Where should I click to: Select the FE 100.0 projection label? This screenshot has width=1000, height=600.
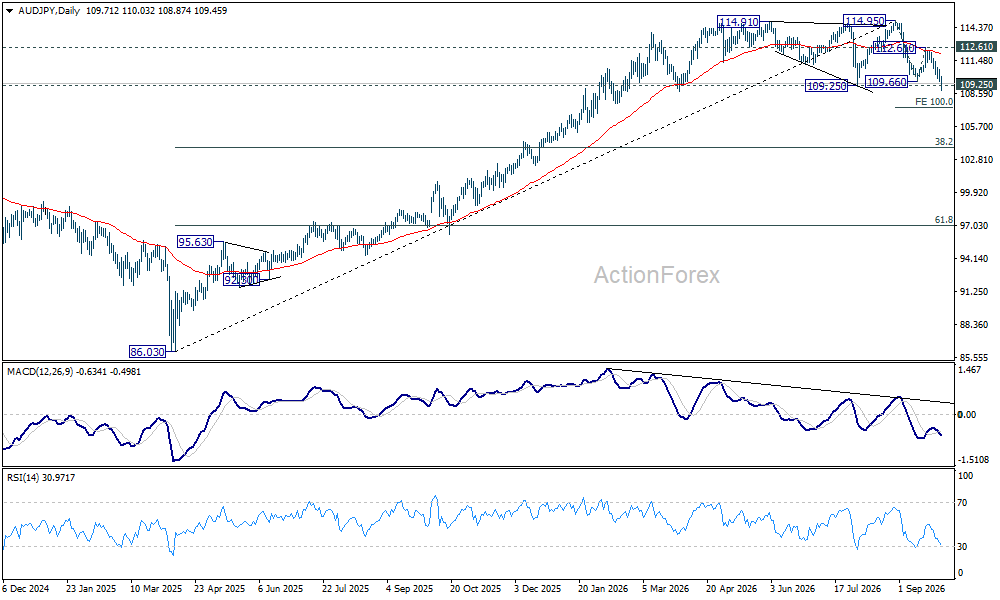click(934, 101)
